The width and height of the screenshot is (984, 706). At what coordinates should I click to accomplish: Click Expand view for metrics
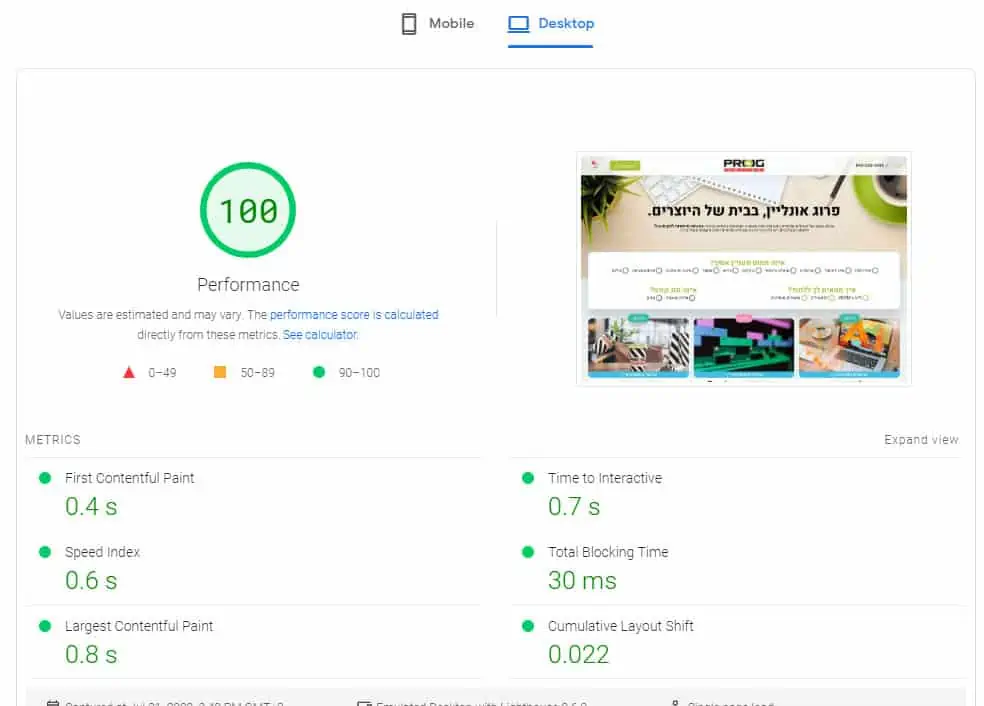pos(921,440)
